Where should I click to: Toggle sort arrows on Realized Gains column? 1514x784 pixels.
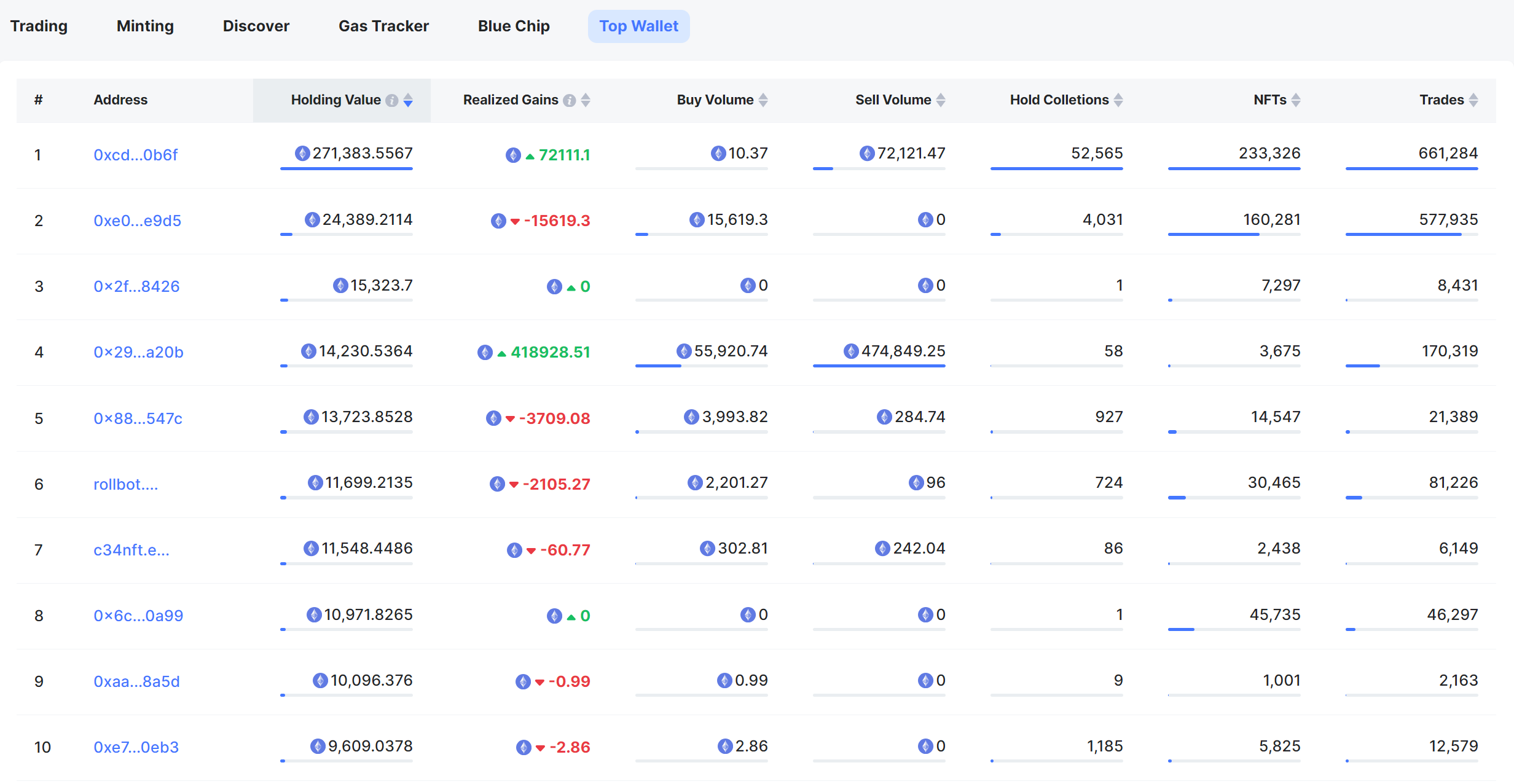pos(586,100)
